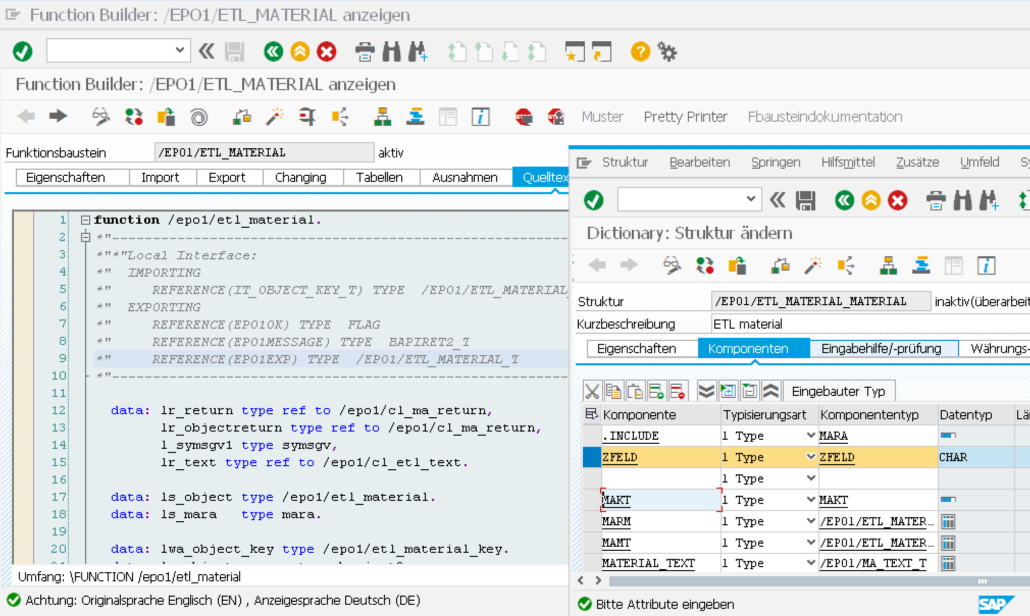Click Help question mark icon
1030x616 pixels.
pos(640,51)
